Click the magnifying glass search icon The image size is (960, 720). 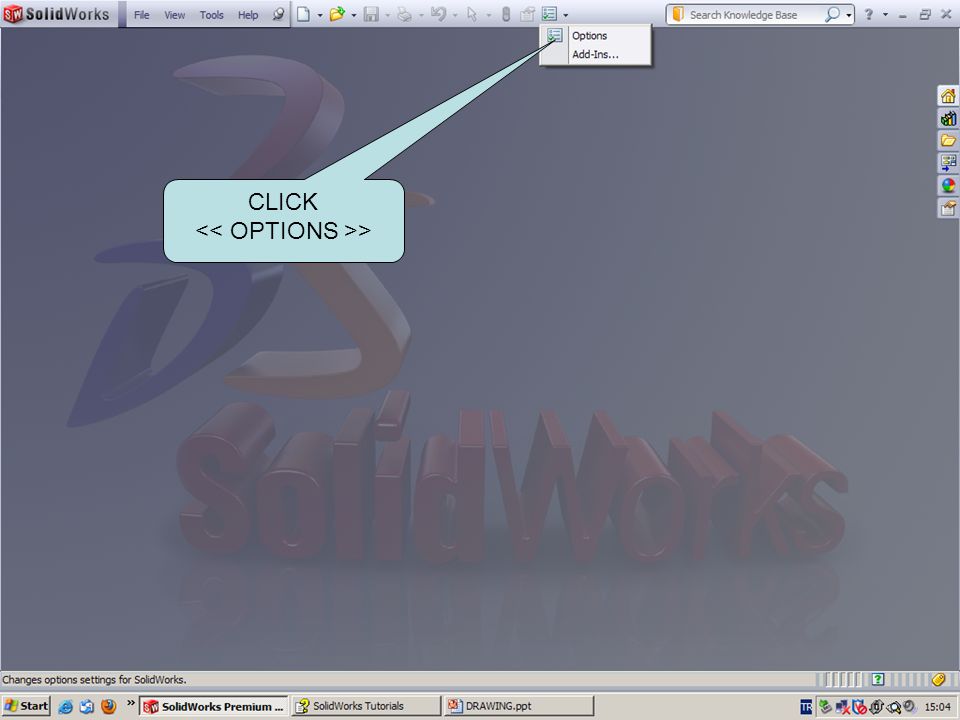[832, 14]
